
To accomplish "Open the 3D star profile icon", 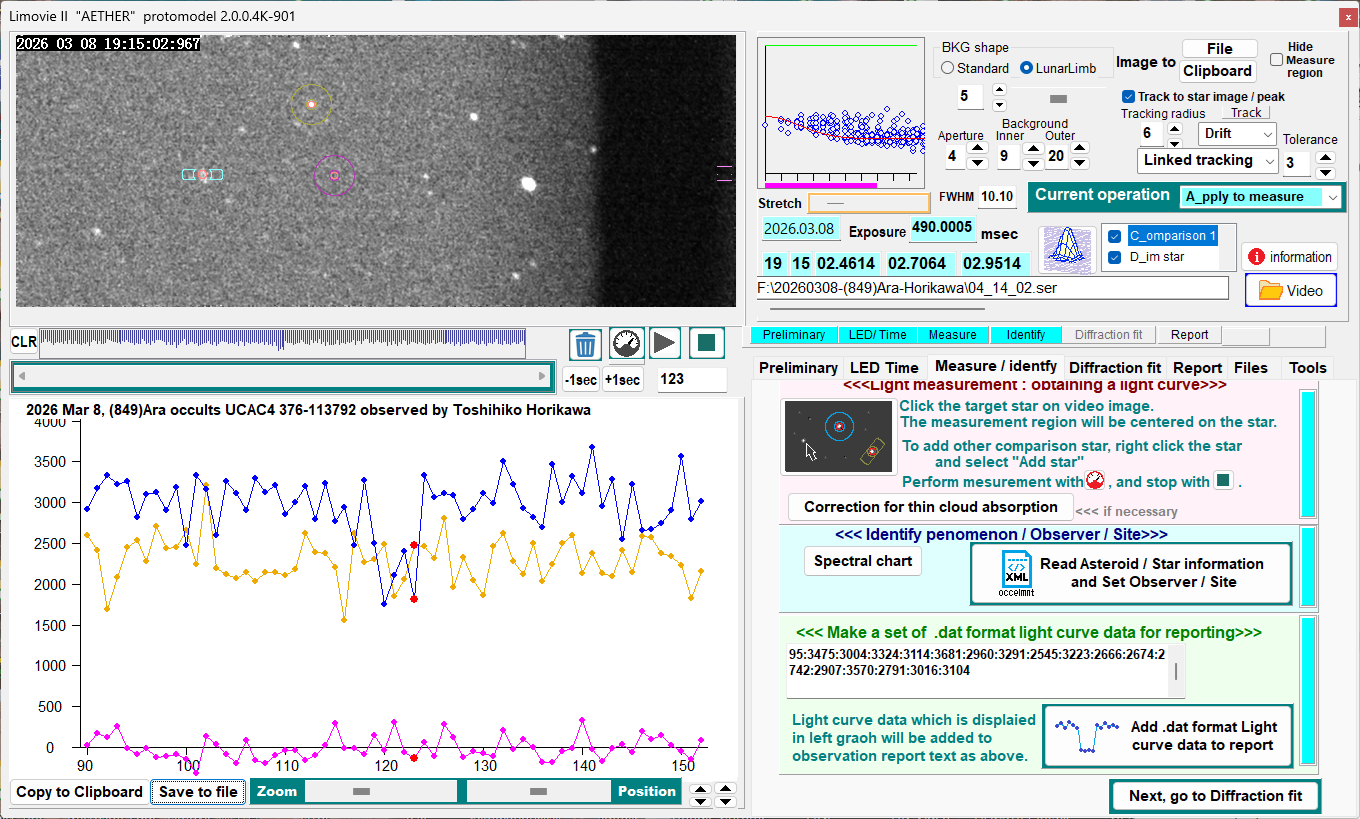I will coord(1066,250).
